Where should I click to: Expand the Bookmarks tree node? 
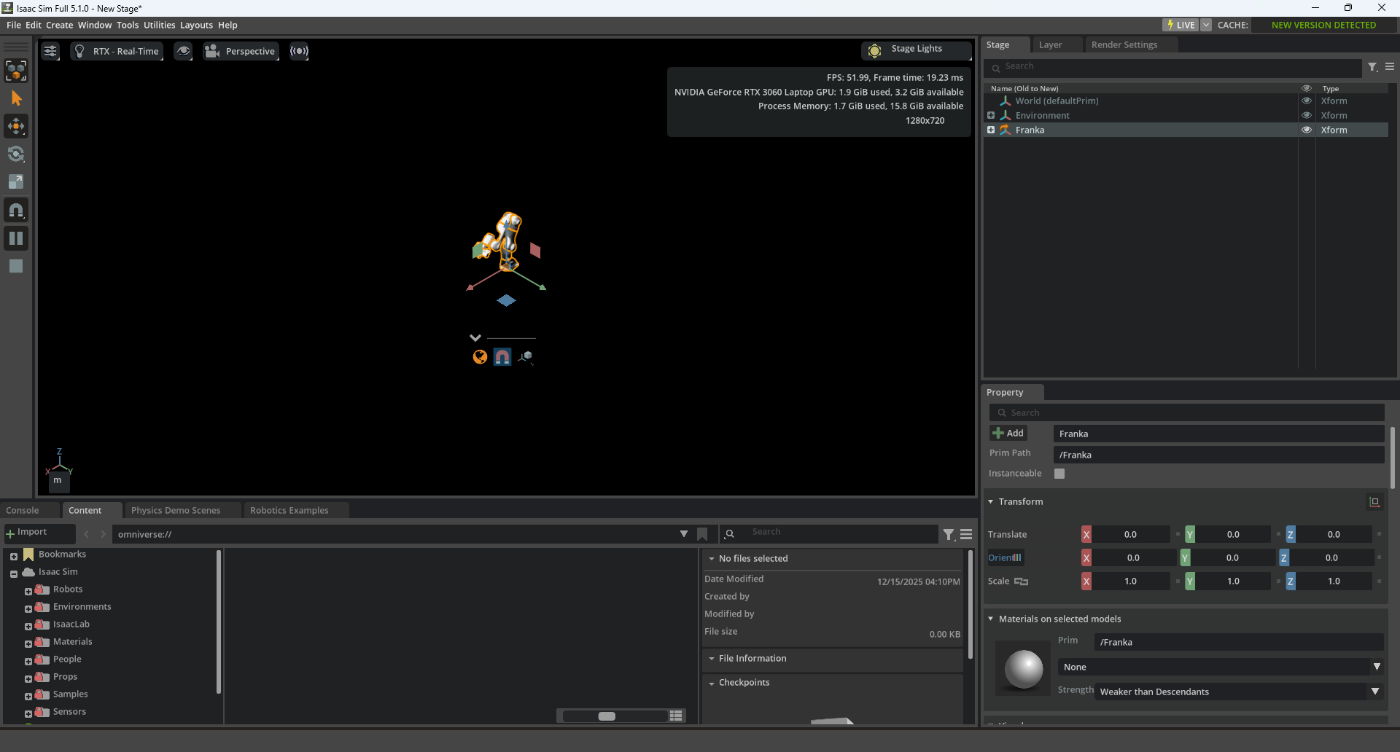tap(14, 555)
